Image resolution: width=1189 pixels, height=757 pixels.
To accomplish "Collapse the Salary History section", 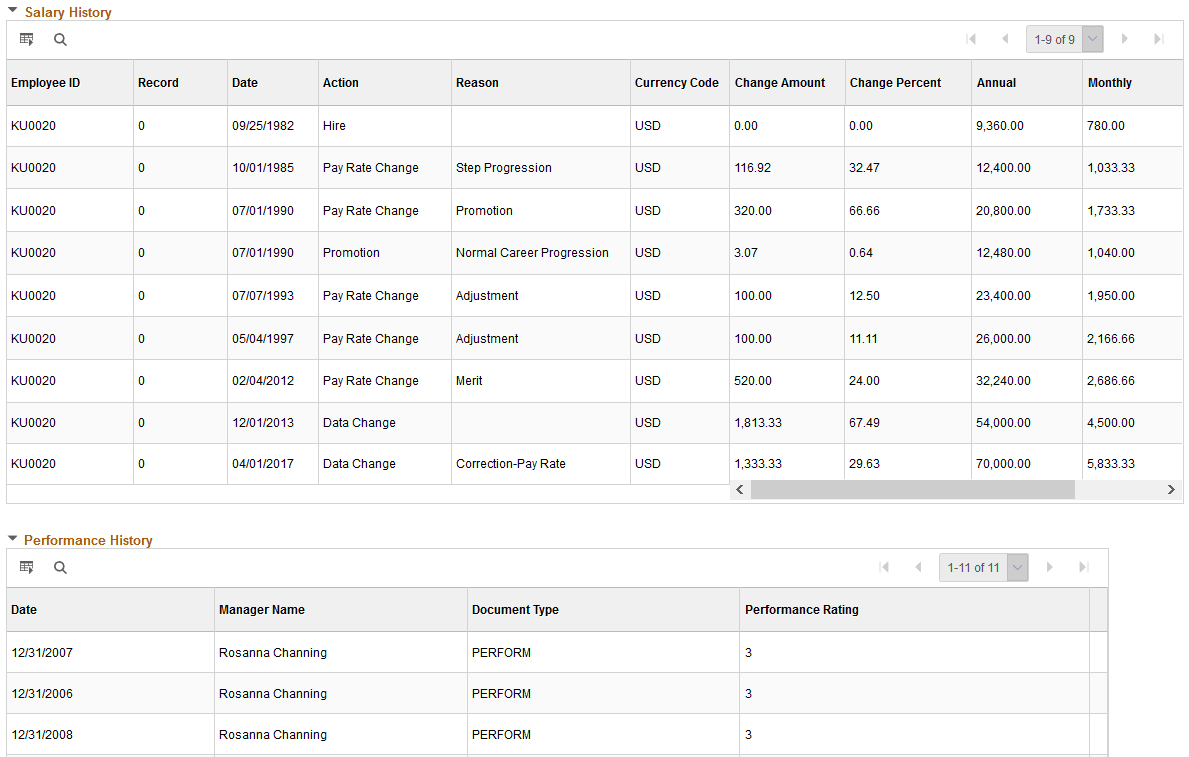I will (14, 12).
